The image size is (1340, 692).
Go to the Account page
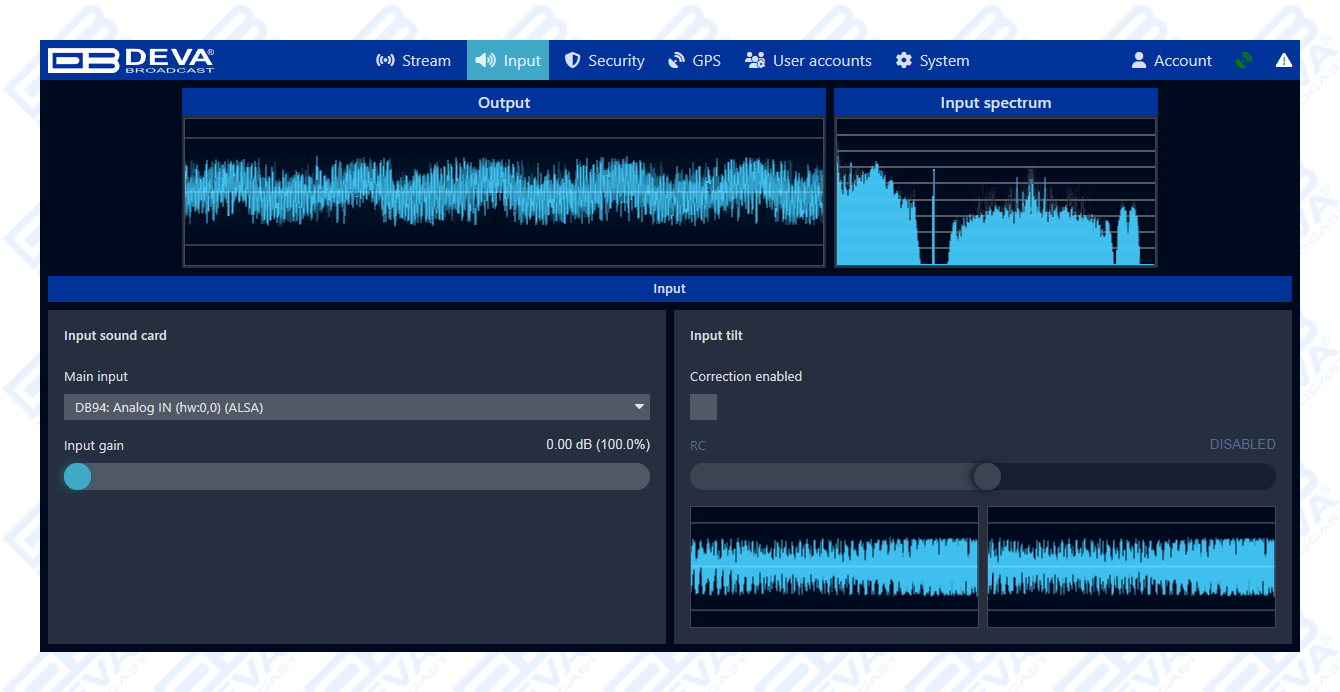pyautogui.click(x=1171, y=60)
